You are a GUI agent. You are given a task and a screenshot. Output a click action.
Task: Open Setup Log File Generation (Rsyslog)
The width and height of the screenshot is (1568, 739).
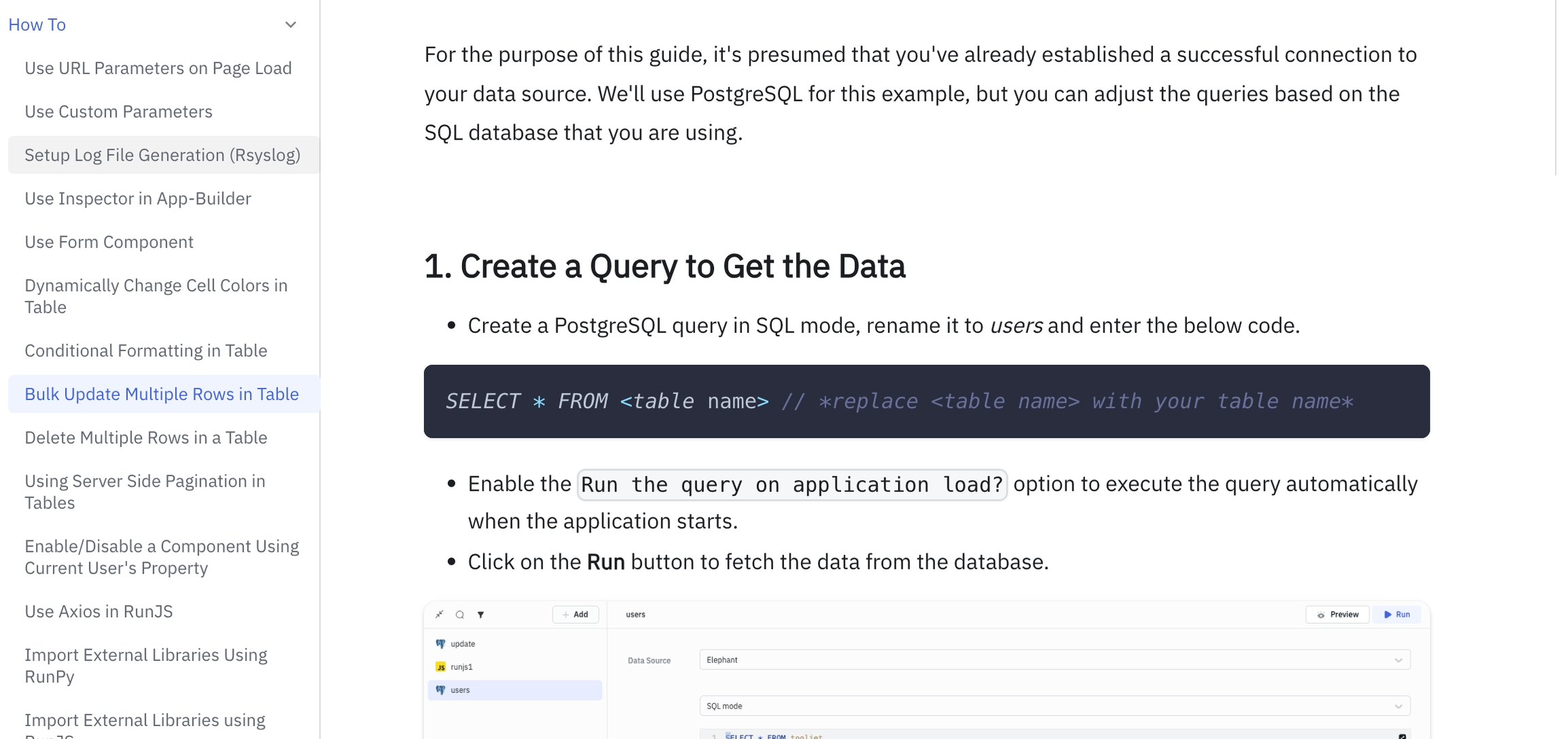[162, 155]
